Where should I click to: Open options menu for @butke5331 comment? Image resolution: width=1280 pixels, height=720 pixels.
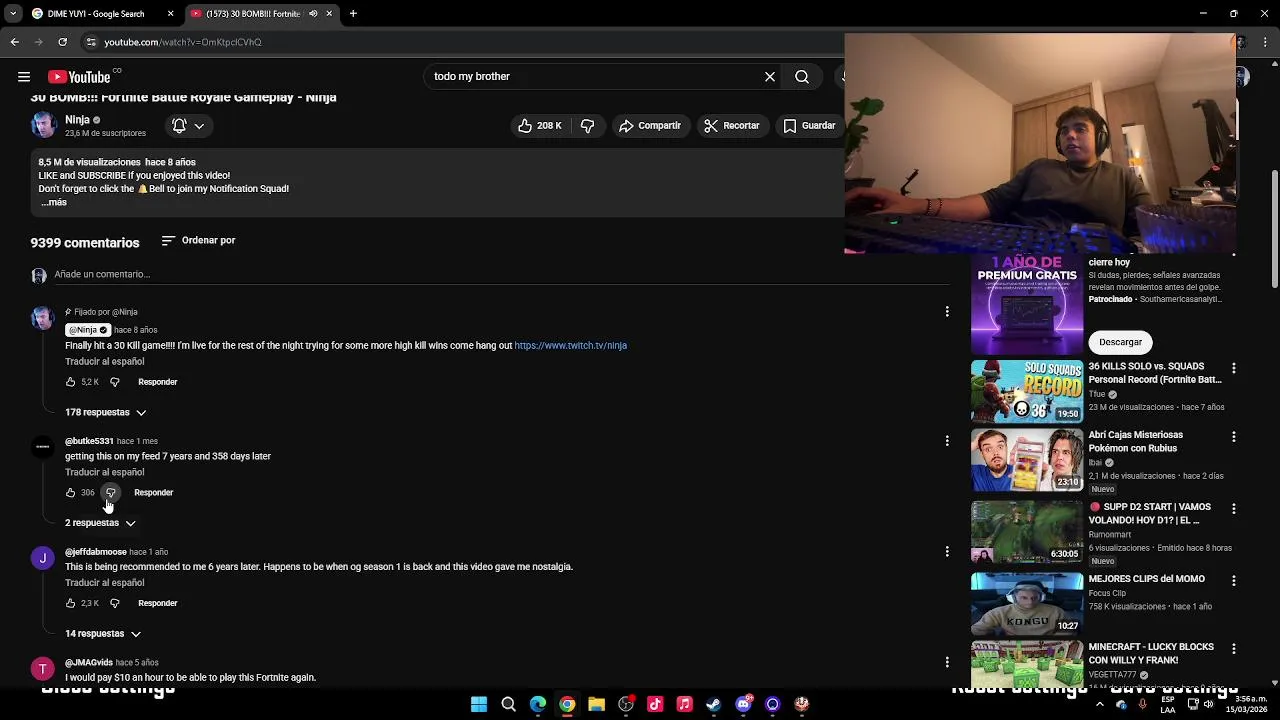pyautogui.click(x=947, y=441)
